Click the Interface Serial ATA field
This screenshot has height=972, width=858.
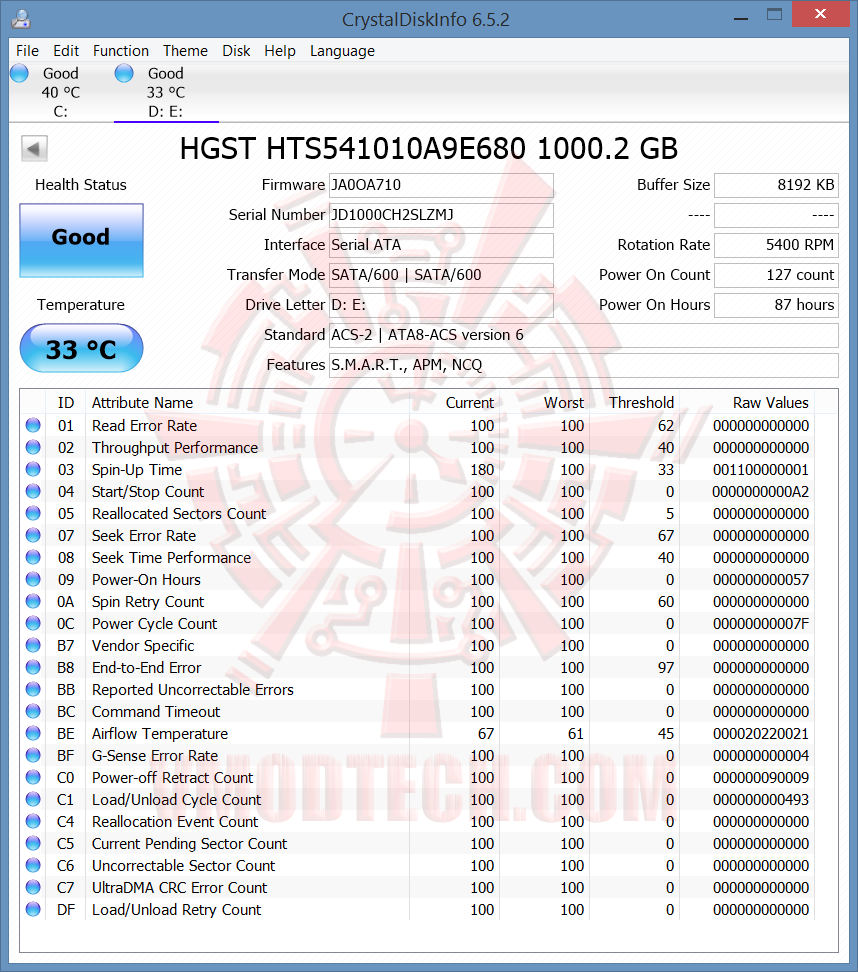coord(441,245)
